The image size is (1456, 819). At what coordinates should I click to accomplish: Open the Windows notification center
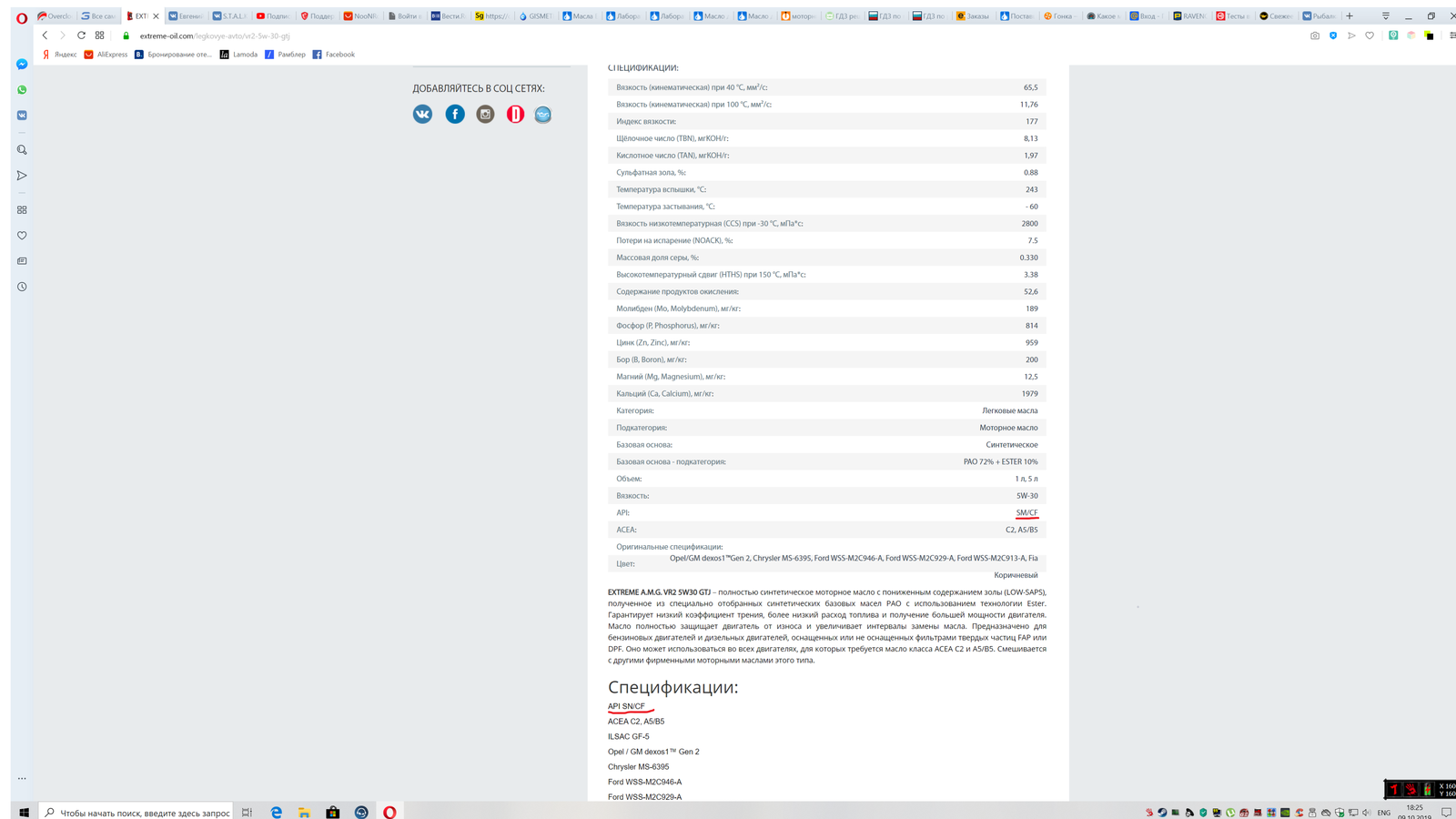coord(1446,812)
